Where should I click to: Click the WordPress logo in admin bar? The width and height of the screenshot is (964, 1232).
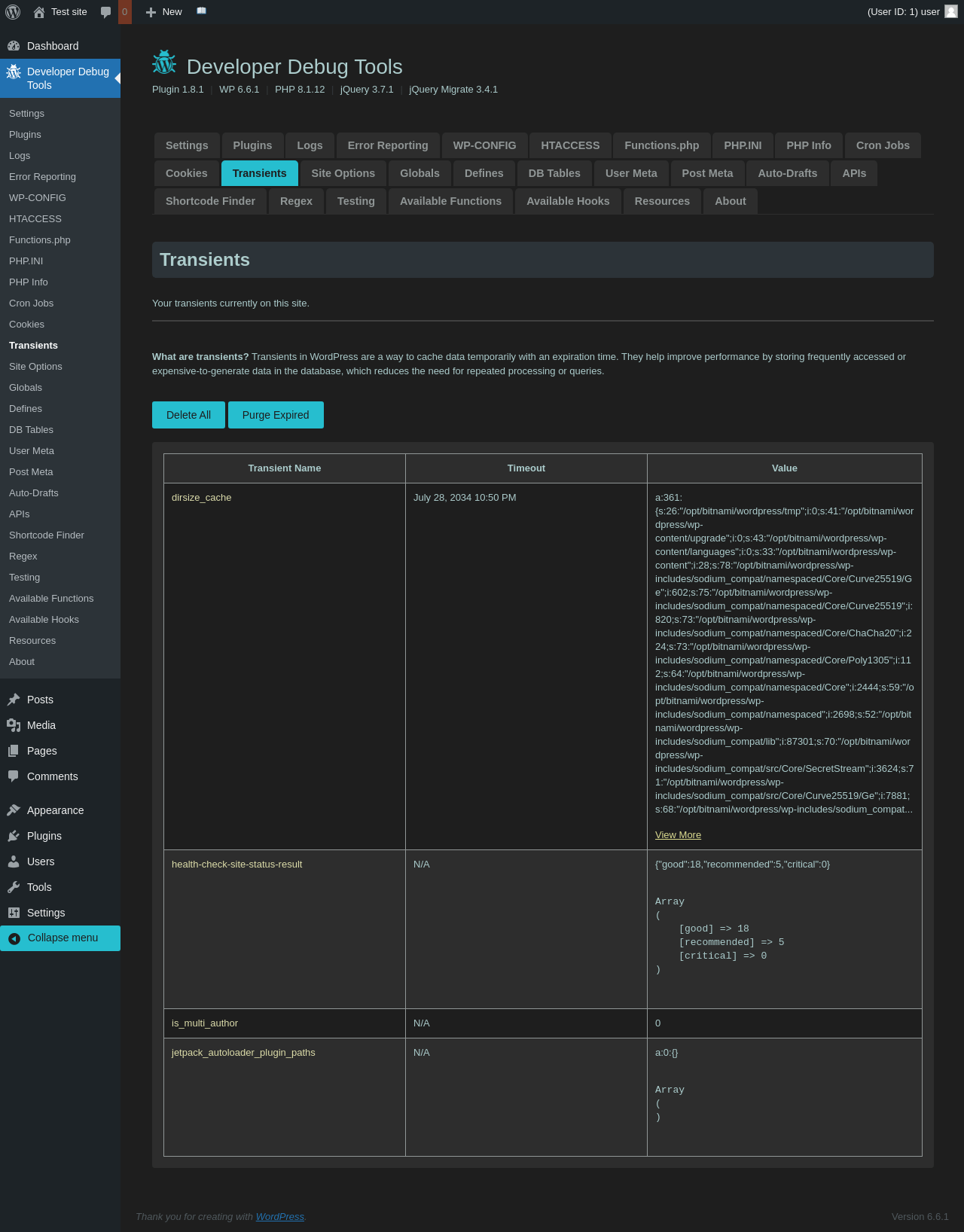click(13, 12)
